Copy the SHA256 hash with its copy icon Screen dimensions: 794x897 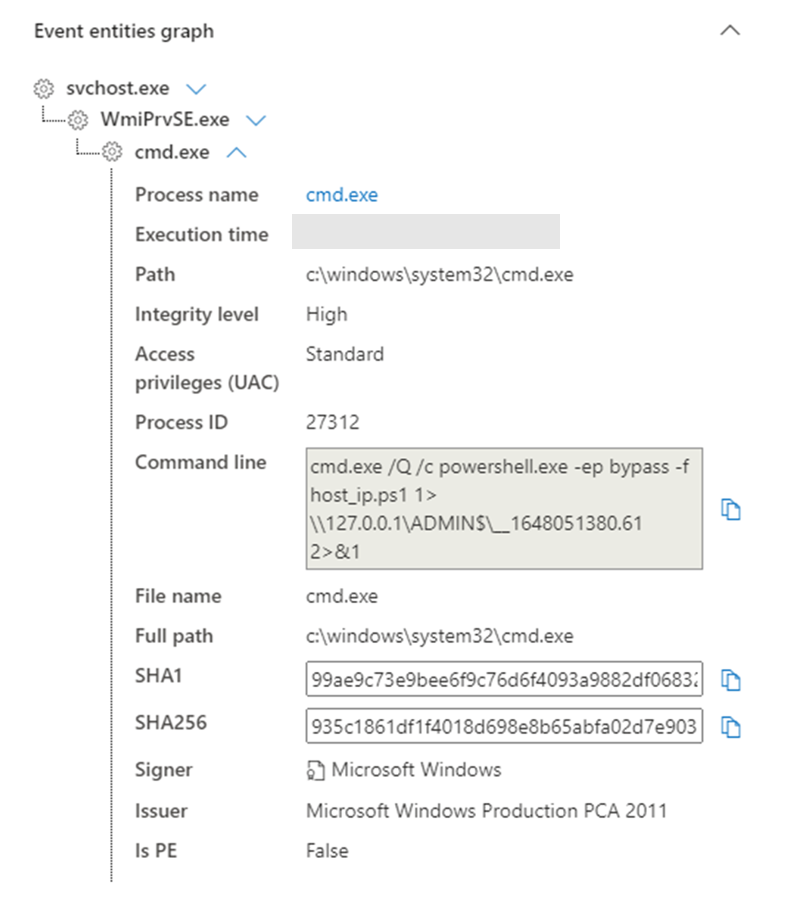(731, 726)
